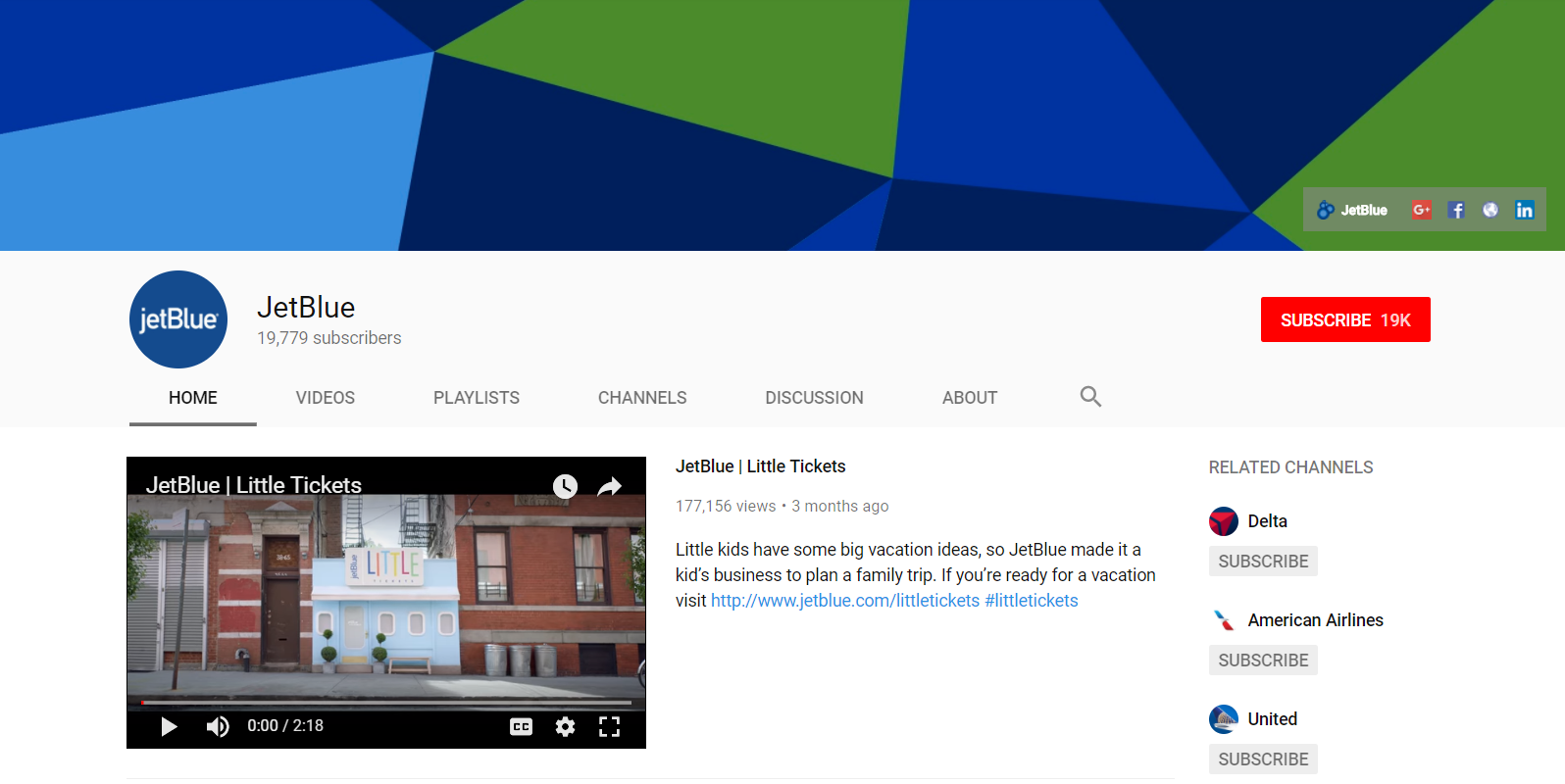Open the Facebook banner icon
1565x784 pixels.
point(1456,210)
